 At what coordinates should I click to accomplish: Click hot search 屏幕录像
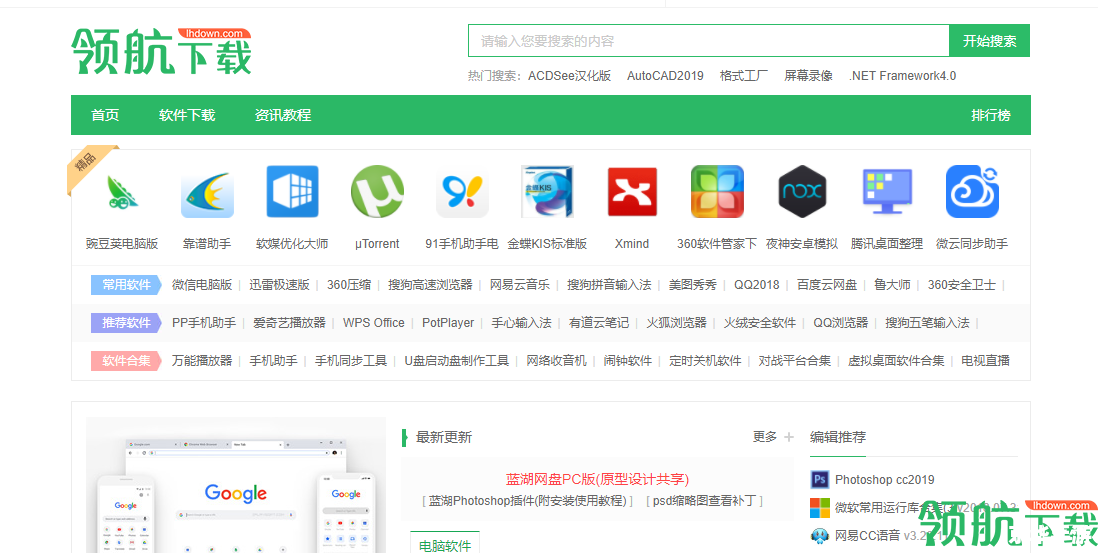(x=808, y=76)
